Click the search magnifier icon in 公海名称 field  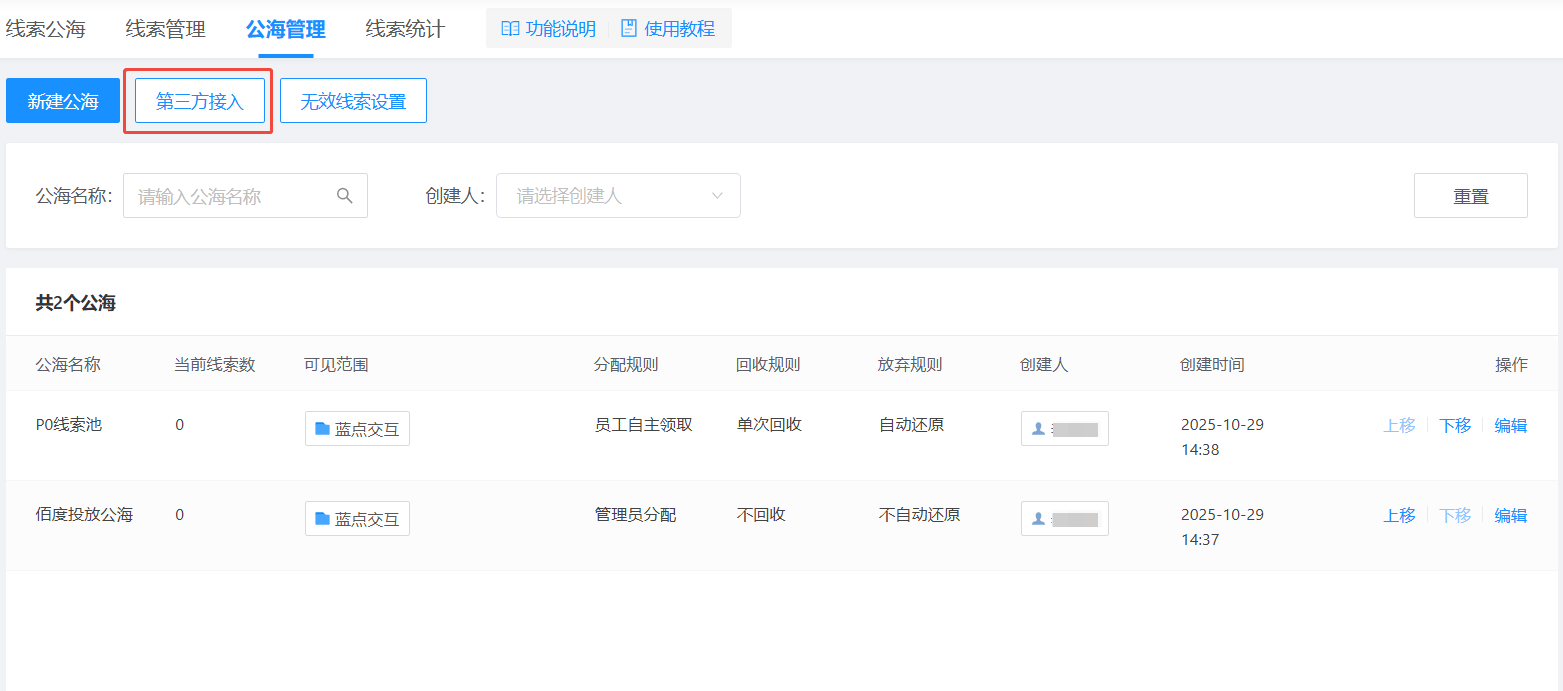point(345,196)
